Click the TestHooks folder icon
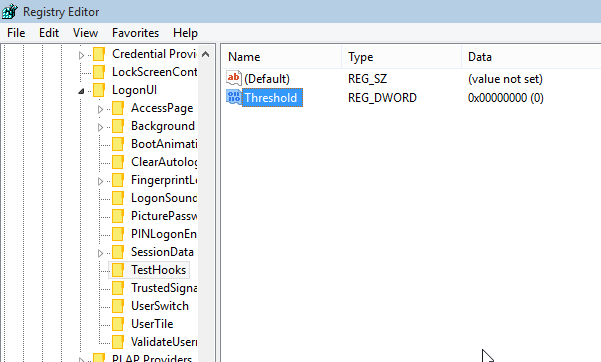Screen dimensions: 601x362 click(x=118, y=270)
